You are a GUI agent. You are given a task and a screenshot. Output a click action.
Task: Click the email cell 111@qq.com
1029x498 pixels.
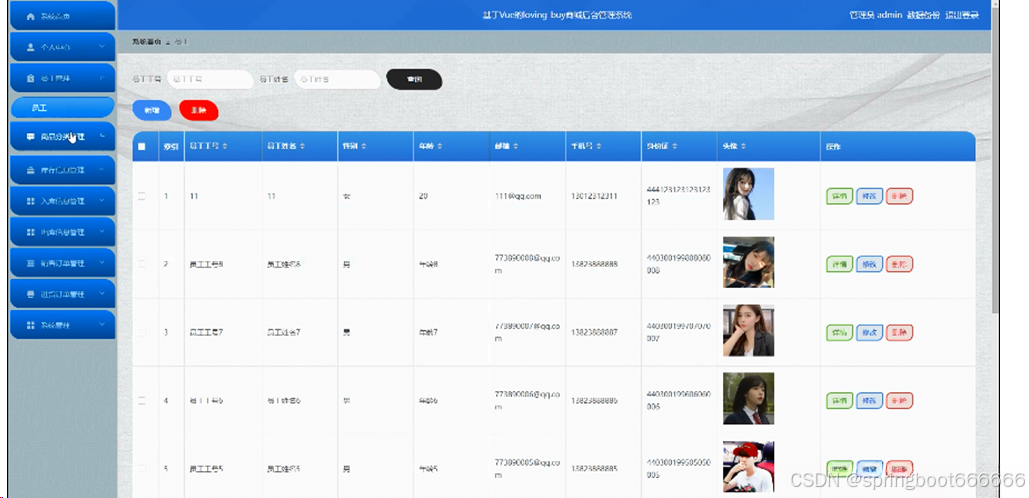[518, 196]
